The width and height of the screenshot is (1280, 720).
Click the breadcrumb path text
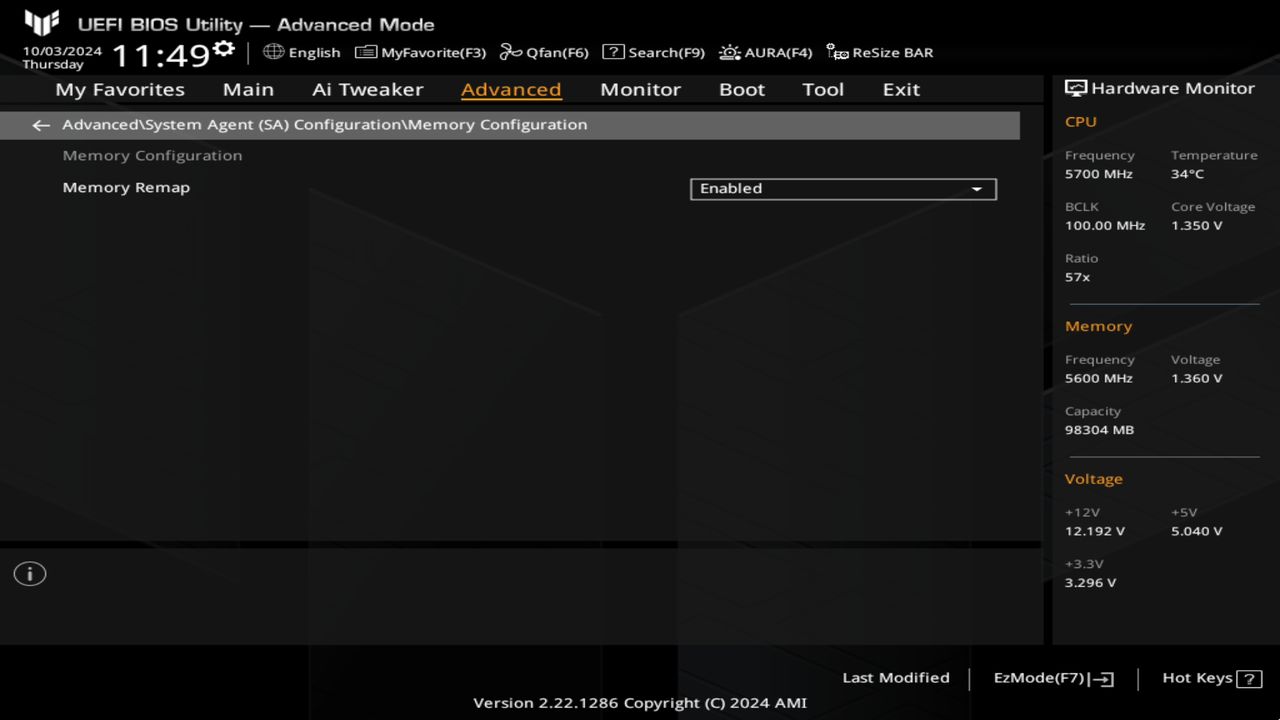pyautogui.click(x=324, y=125)
